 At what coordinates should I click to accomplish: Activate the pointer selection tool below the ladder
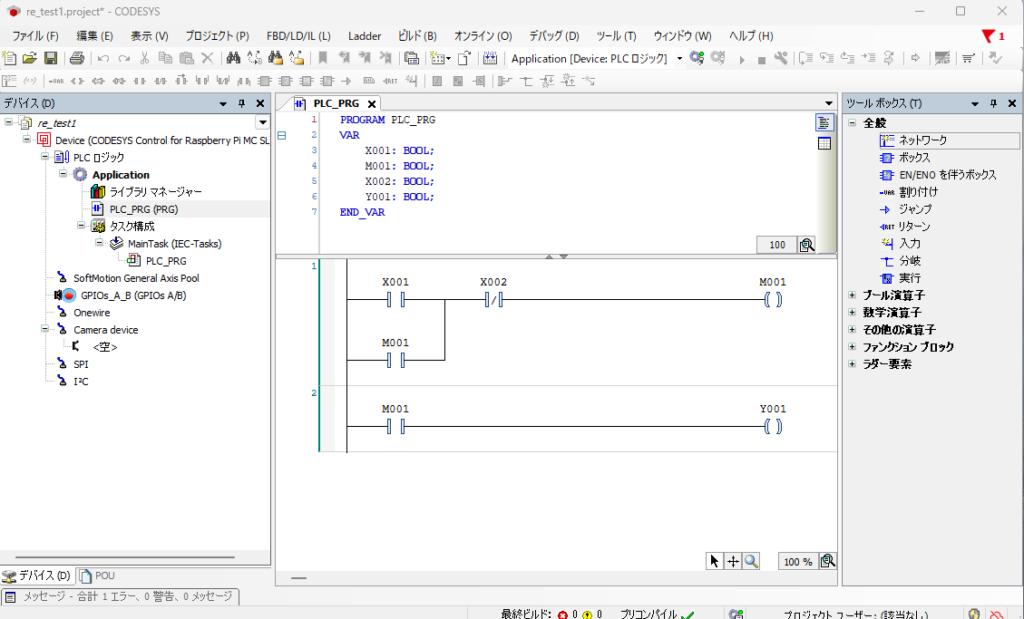tap(714, 562)
